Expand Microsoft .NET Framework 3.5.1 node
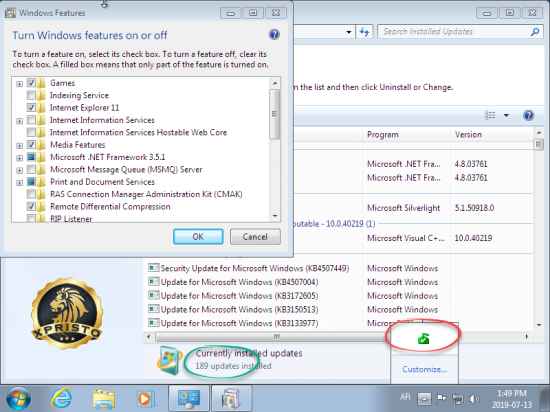This screenshot has width=550, height=412. click(20, 158)
